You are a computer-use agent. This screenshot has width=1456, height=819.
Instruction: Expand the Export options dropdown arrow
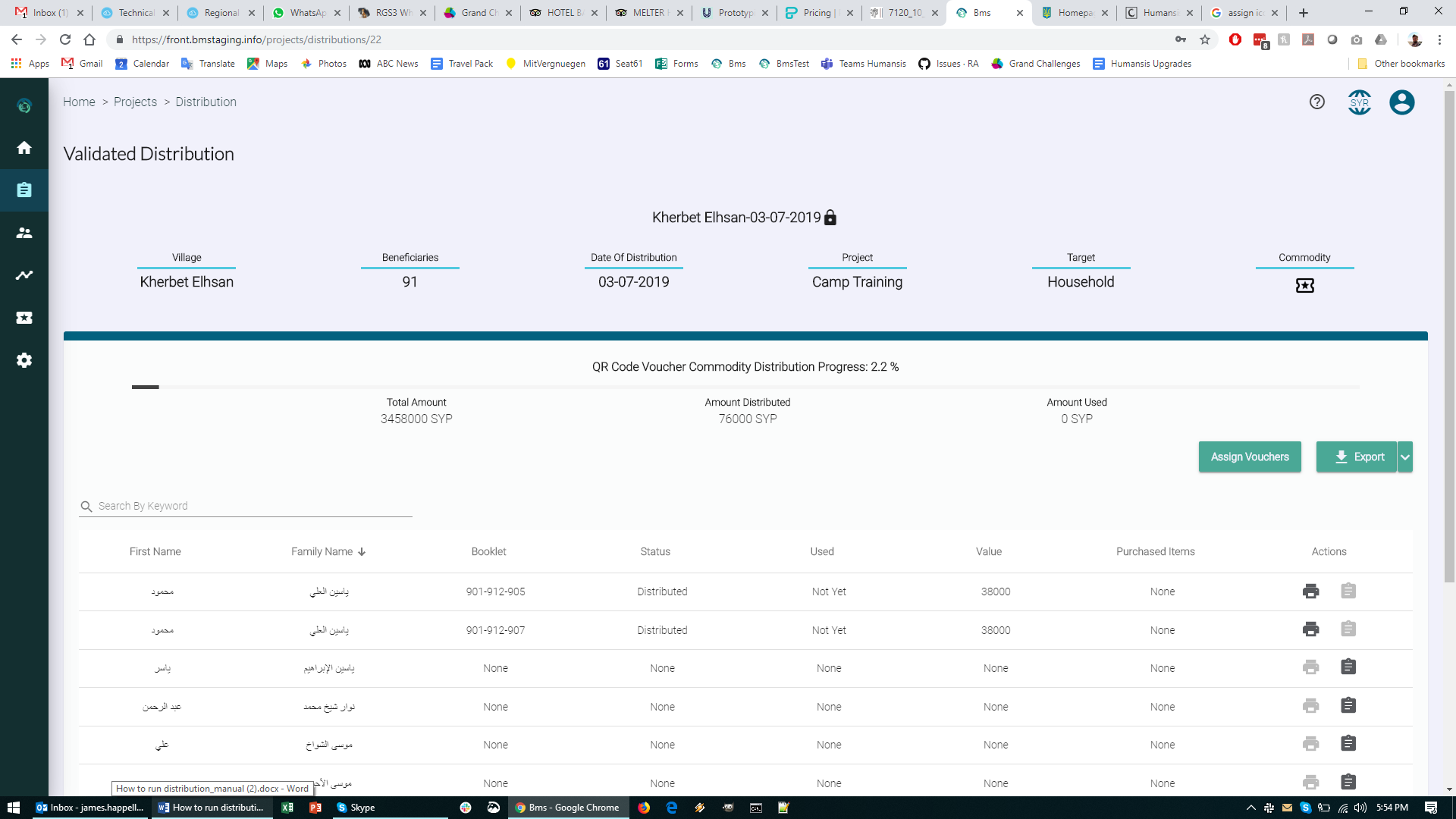point(1405,457)
